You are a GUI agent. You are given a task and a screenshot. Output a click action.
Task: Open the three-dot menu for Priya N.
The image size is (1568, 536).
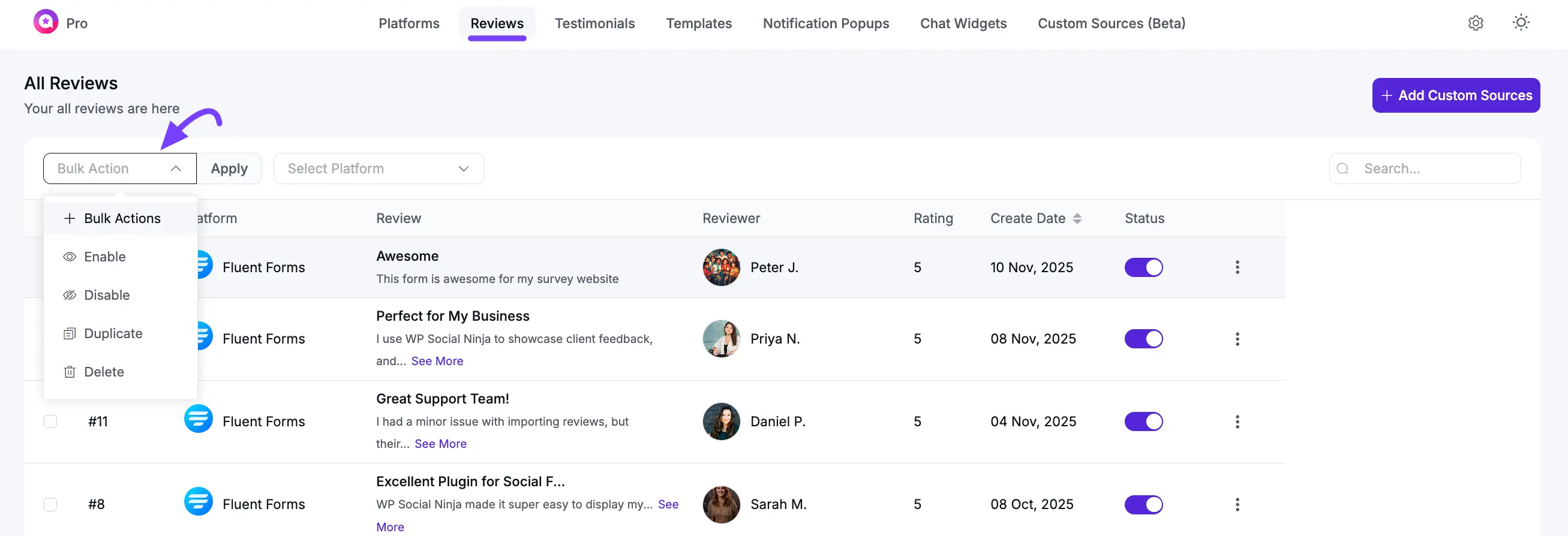point(1237,339)
